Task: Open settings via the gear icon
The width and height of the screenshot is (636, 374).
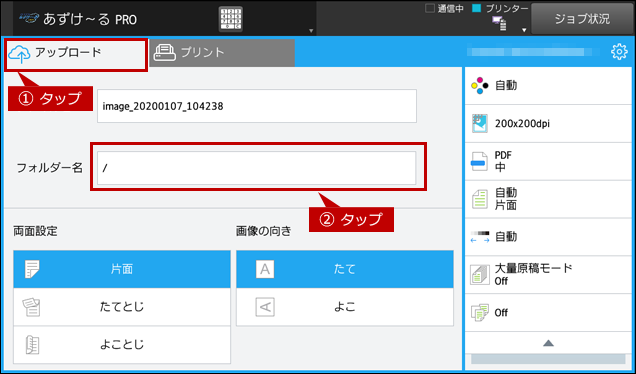Action: [x=619, y=52]
